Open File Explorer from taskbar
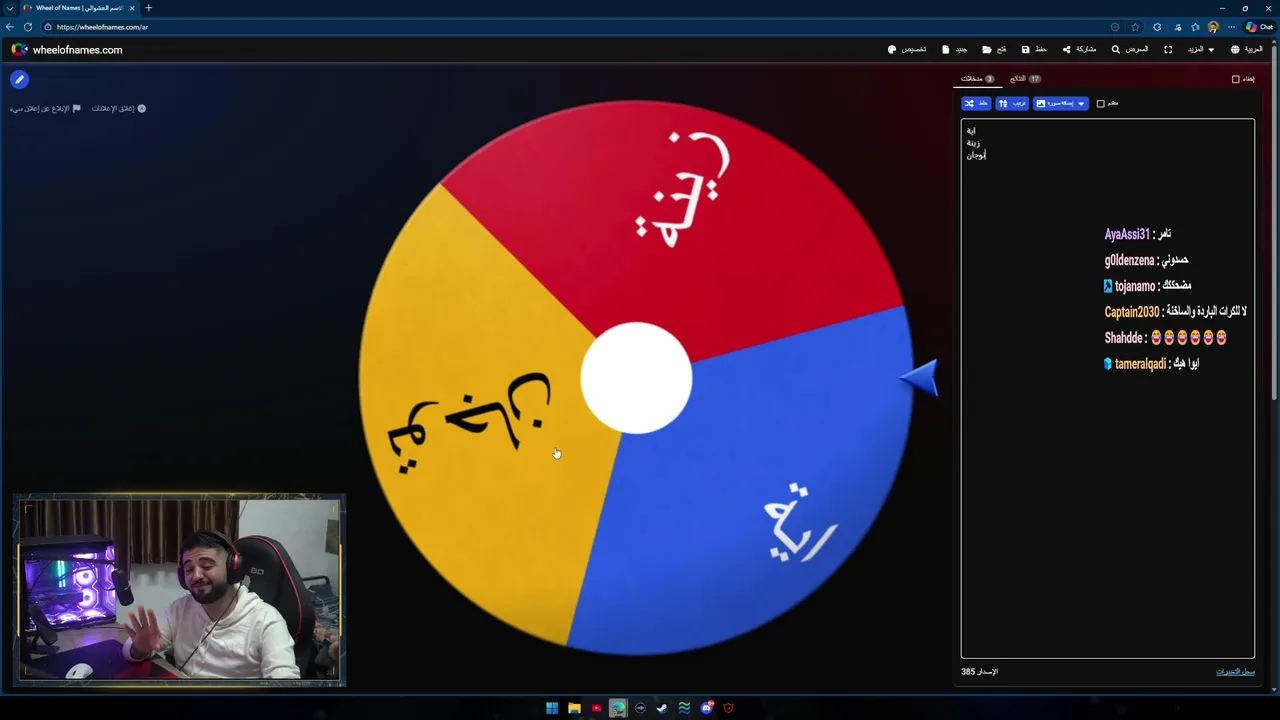Screen dimensions: 1280x720 point(574,708)
